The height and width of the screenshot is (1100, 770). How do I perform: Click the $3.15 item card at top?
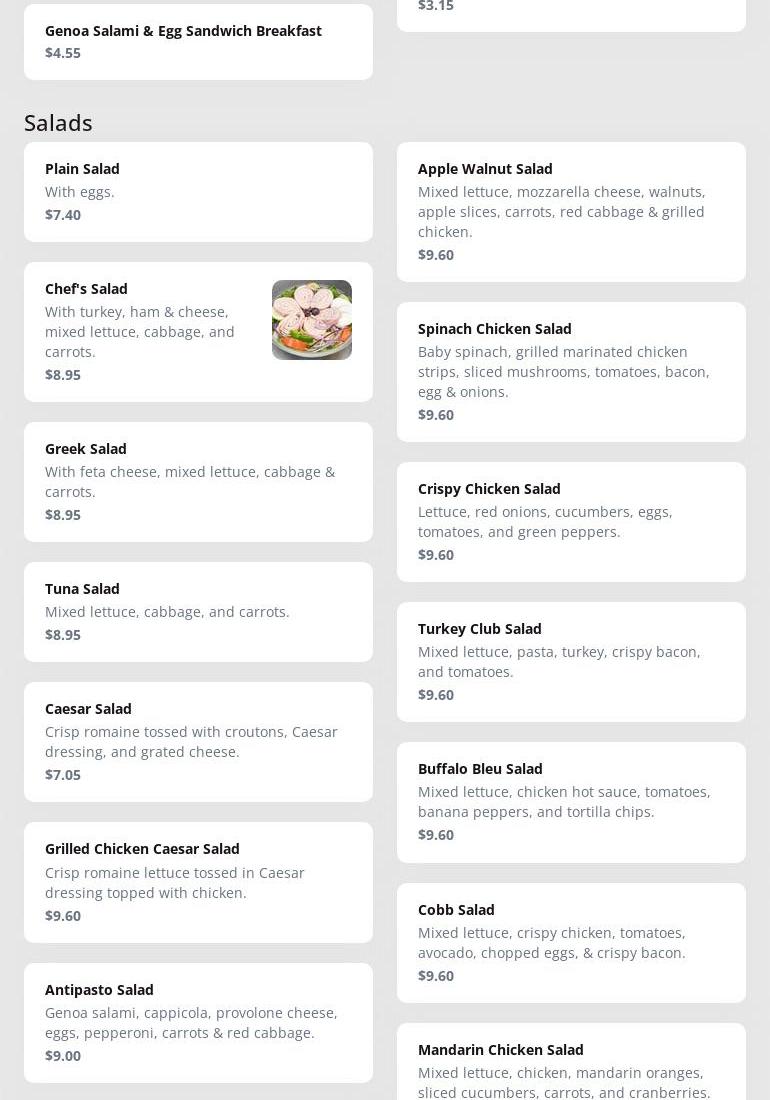571,12
